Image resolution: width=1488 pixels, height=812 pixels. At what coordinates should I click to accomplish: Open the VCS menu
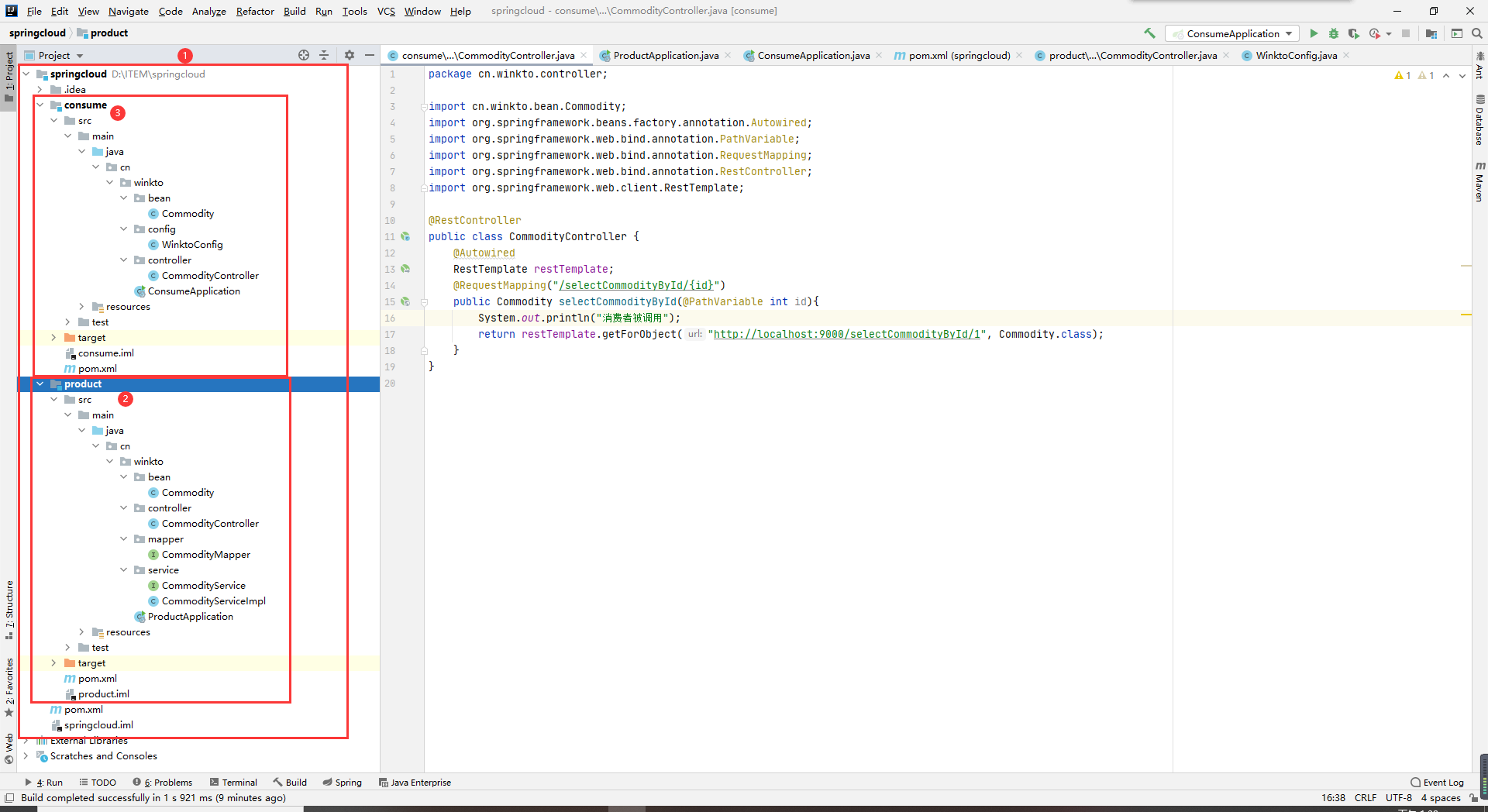[386, 11]
